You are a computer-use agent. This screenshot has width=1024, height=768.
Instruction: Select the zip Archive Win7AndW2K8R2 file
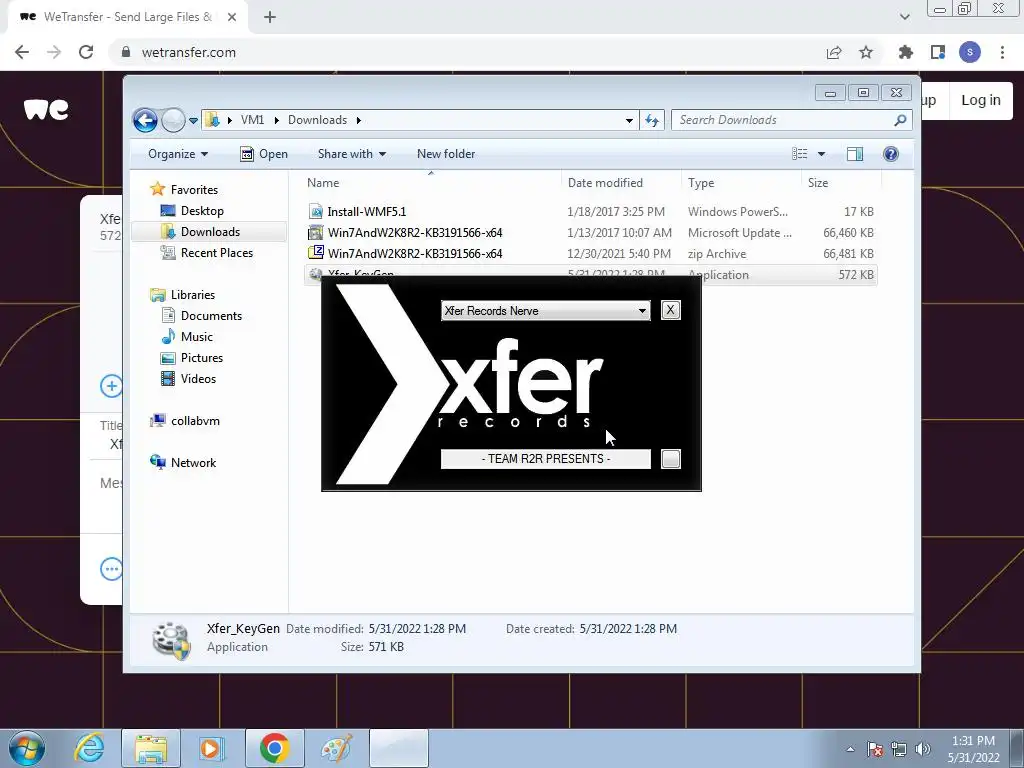pos(590,253)
